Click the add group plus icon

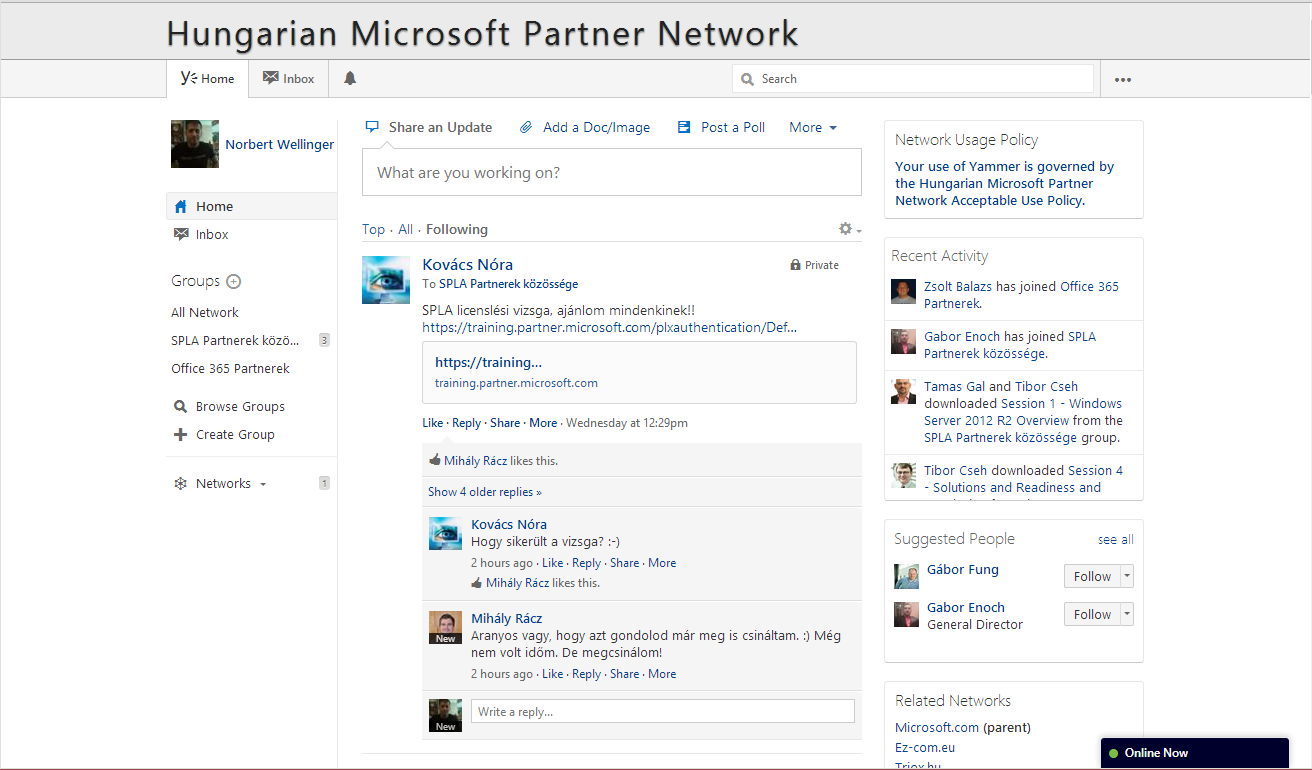coord(234,282)
